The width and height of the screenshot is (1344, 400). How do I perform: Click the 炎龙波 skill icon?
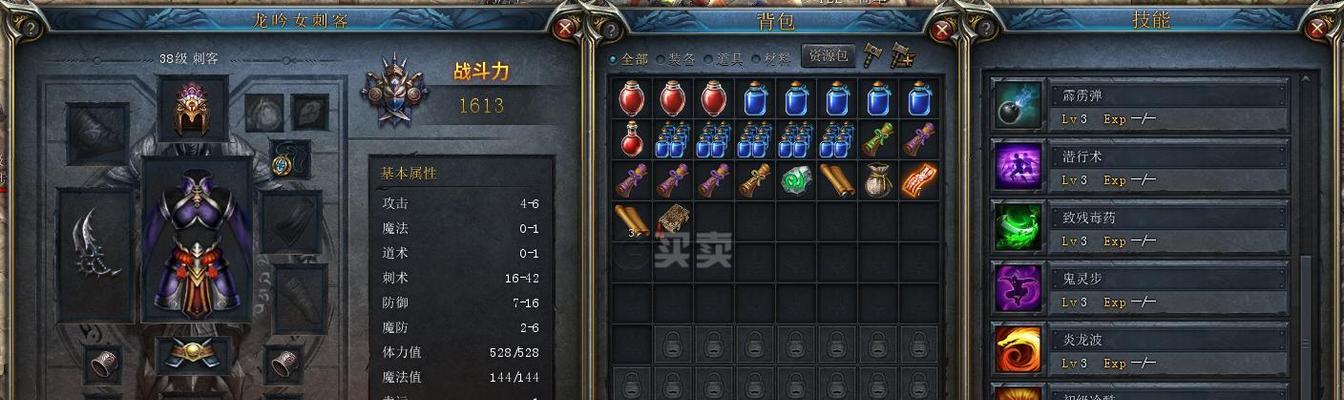(x=1018, y=349)
